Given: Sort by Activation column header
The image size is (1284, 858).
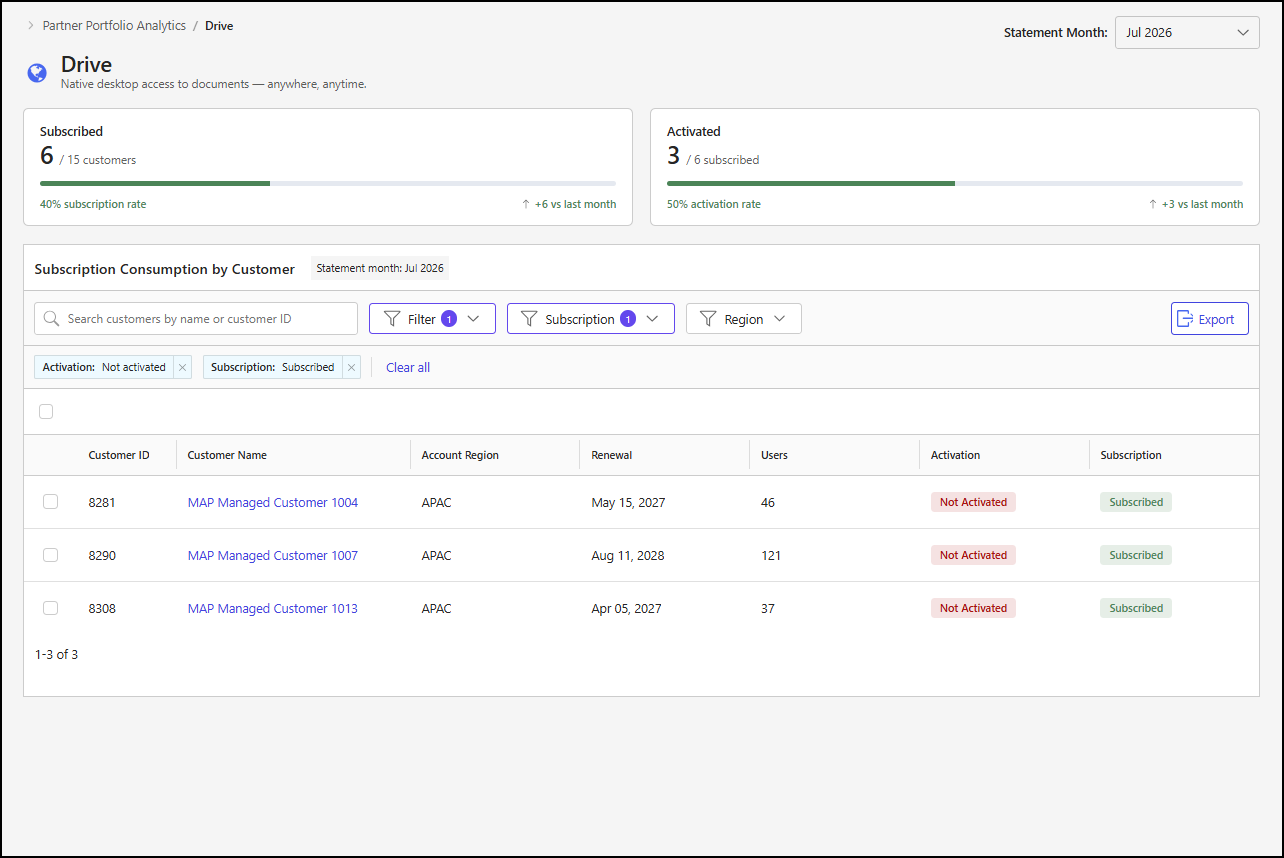Looking at the screenshot, I should coord(955,455).
